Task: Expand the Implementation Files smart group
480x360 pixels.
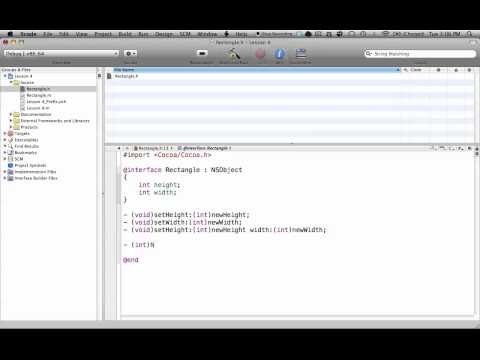Action: 5,172
